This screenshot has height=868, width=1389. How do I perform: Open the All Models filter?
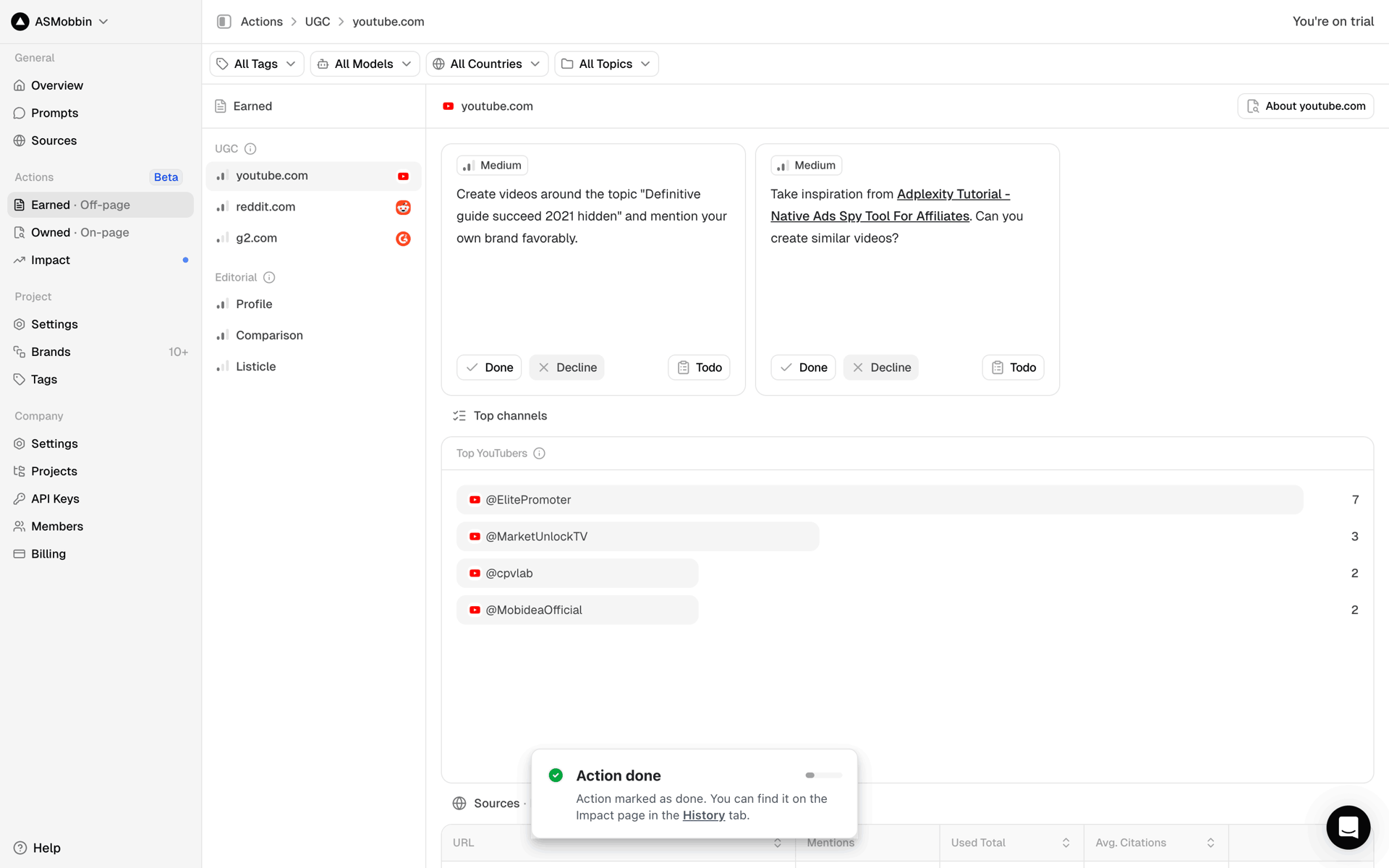[365, 64]
